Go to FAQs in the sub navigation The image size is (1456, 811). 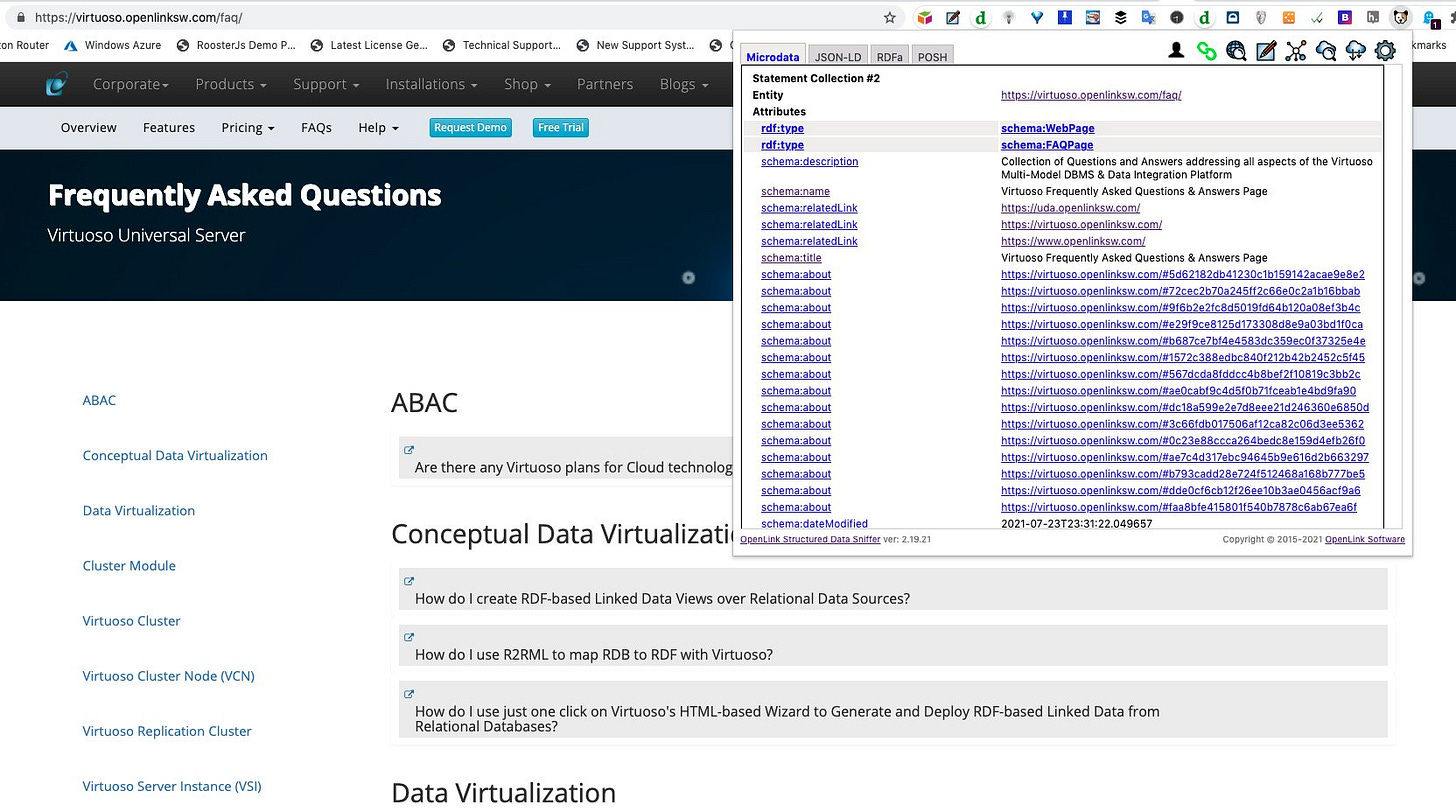pyautogui.click(x=316, y=127)
